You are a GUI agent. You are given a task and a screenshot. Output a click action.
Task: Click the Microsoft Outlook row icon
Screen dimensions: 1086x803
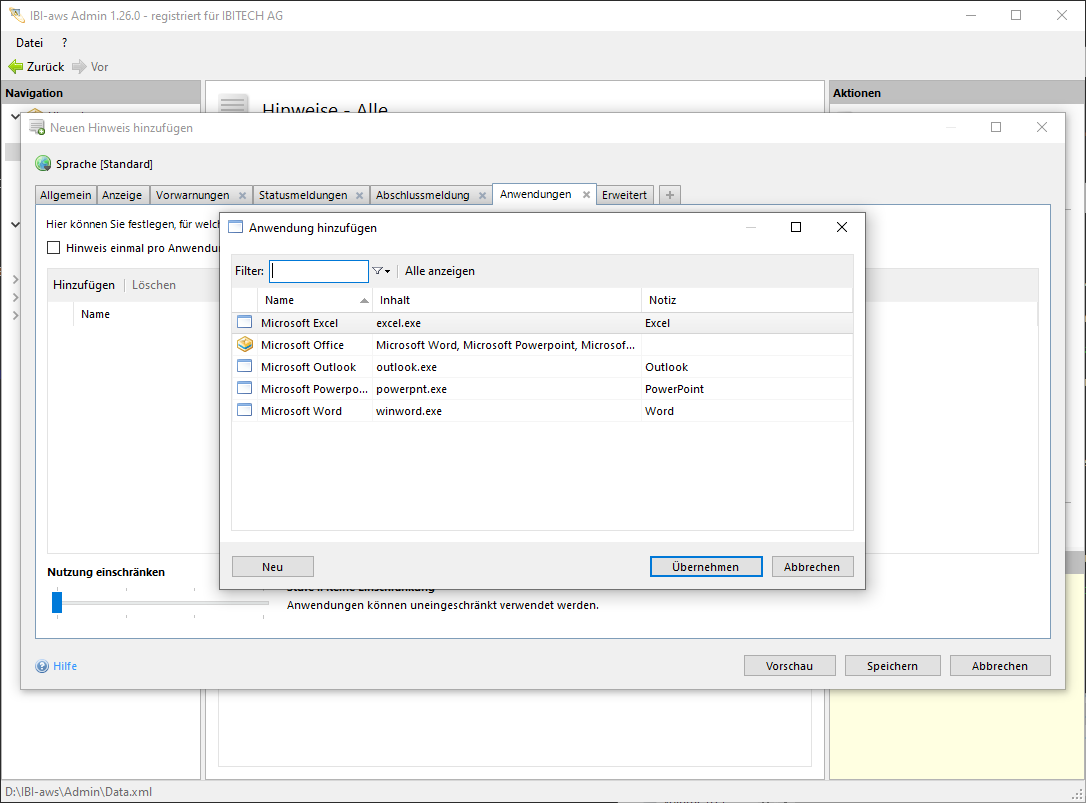point(245,367)
